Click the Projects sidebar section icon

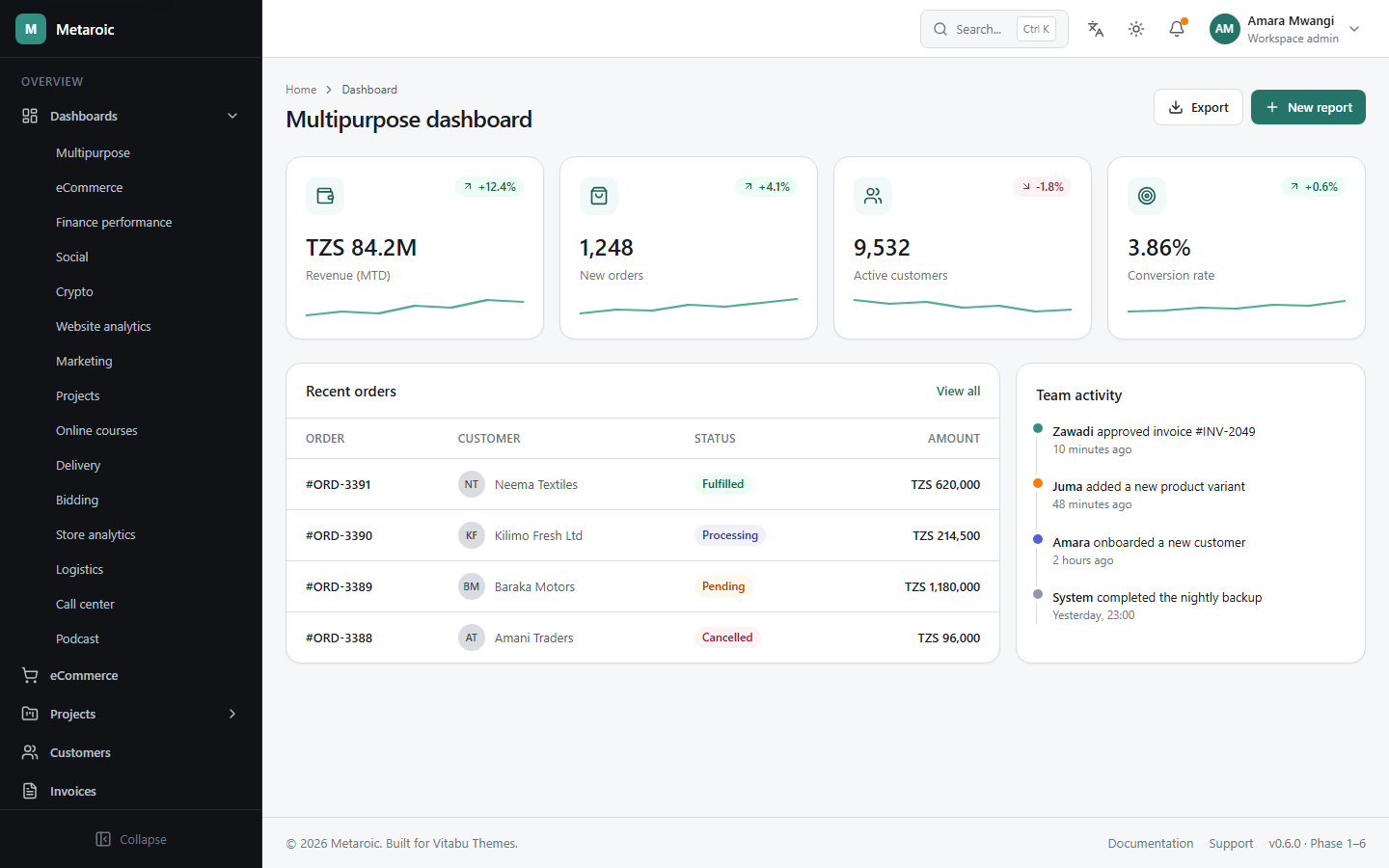30,714
